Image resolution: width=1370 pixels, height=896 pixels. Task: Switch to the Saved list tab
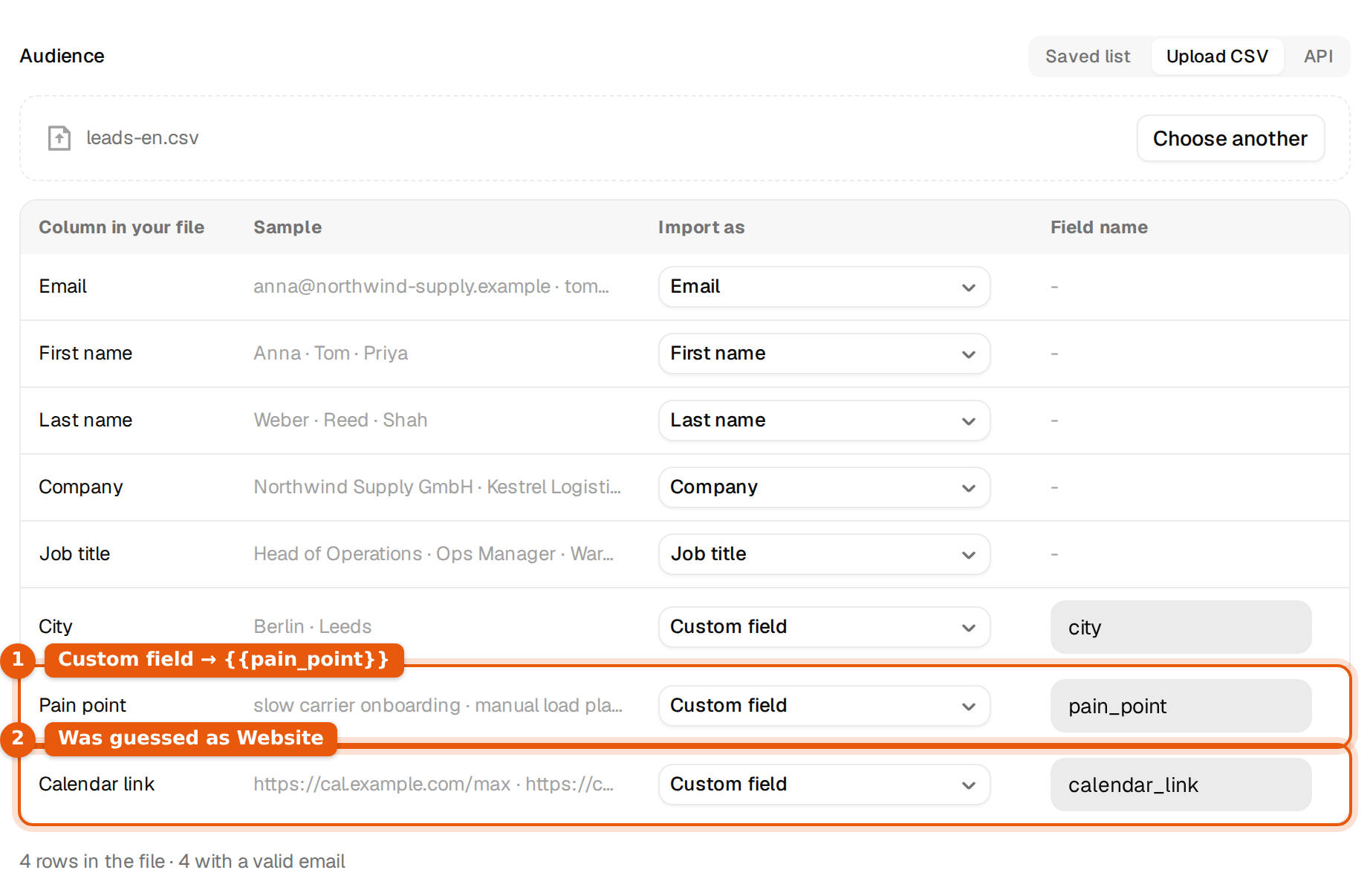coord(1088,56)
